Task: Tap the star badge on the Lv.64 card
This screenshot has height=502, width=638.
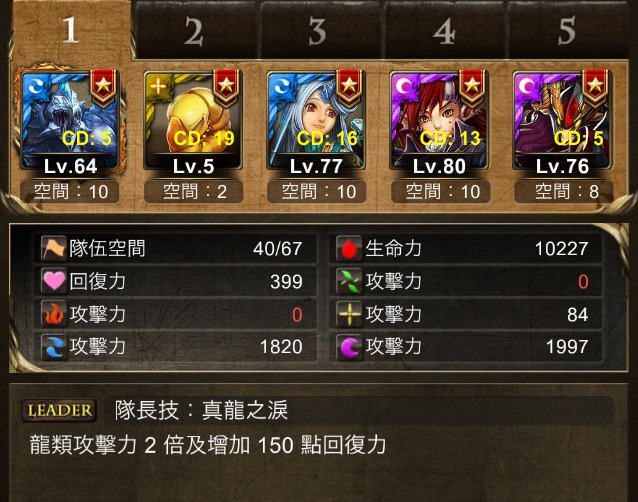Action: tap(103, 87)
